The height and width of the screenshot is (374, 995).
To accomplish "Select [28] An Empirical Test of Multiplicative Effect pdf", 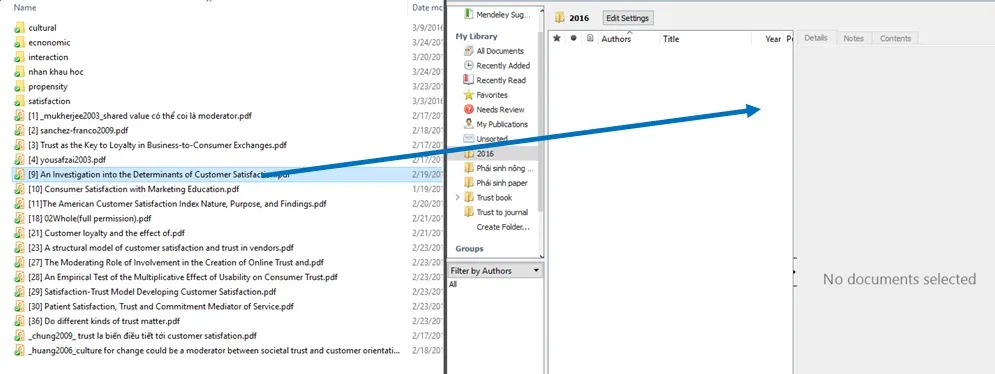I will point(183,277).
